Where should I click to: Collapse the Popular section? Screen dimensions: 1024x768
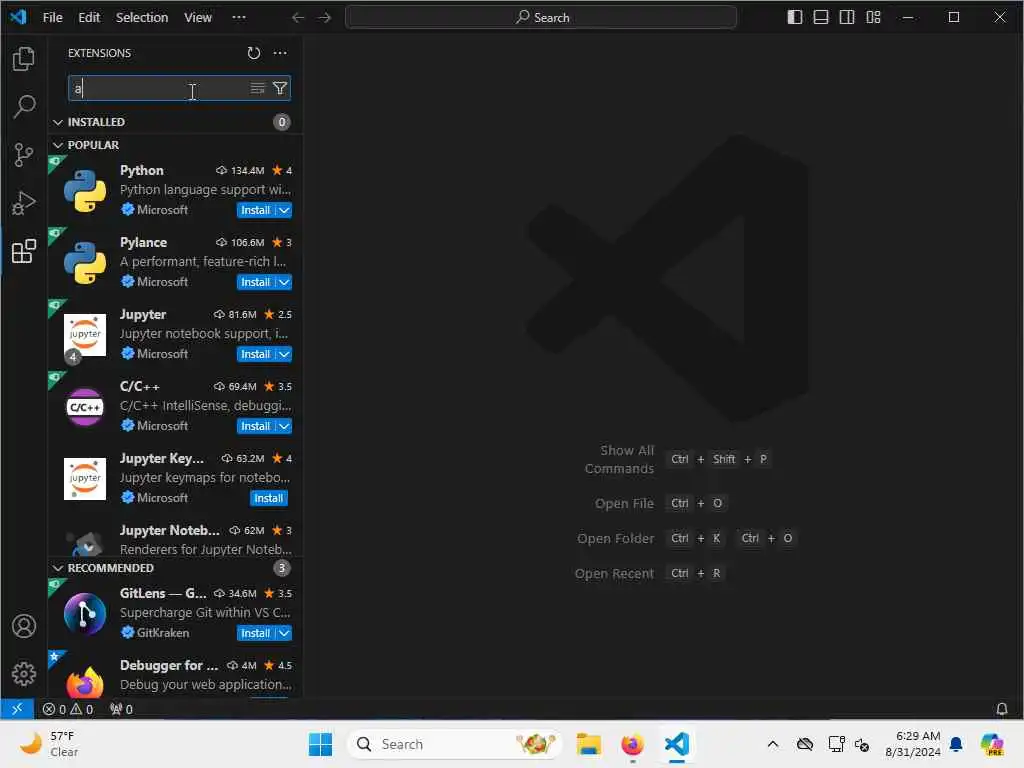pyautogui.click(x=57, y=145)
